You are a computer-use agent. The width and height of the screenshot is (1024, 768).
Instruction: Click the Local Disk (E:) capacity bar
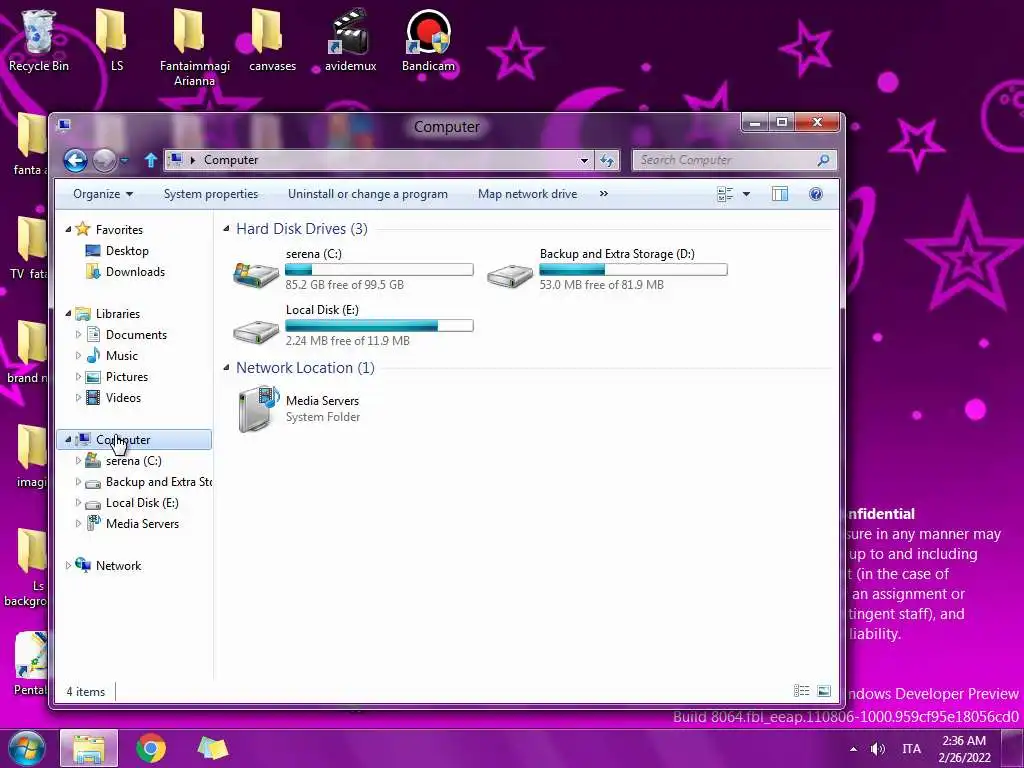tap(379, 325)
